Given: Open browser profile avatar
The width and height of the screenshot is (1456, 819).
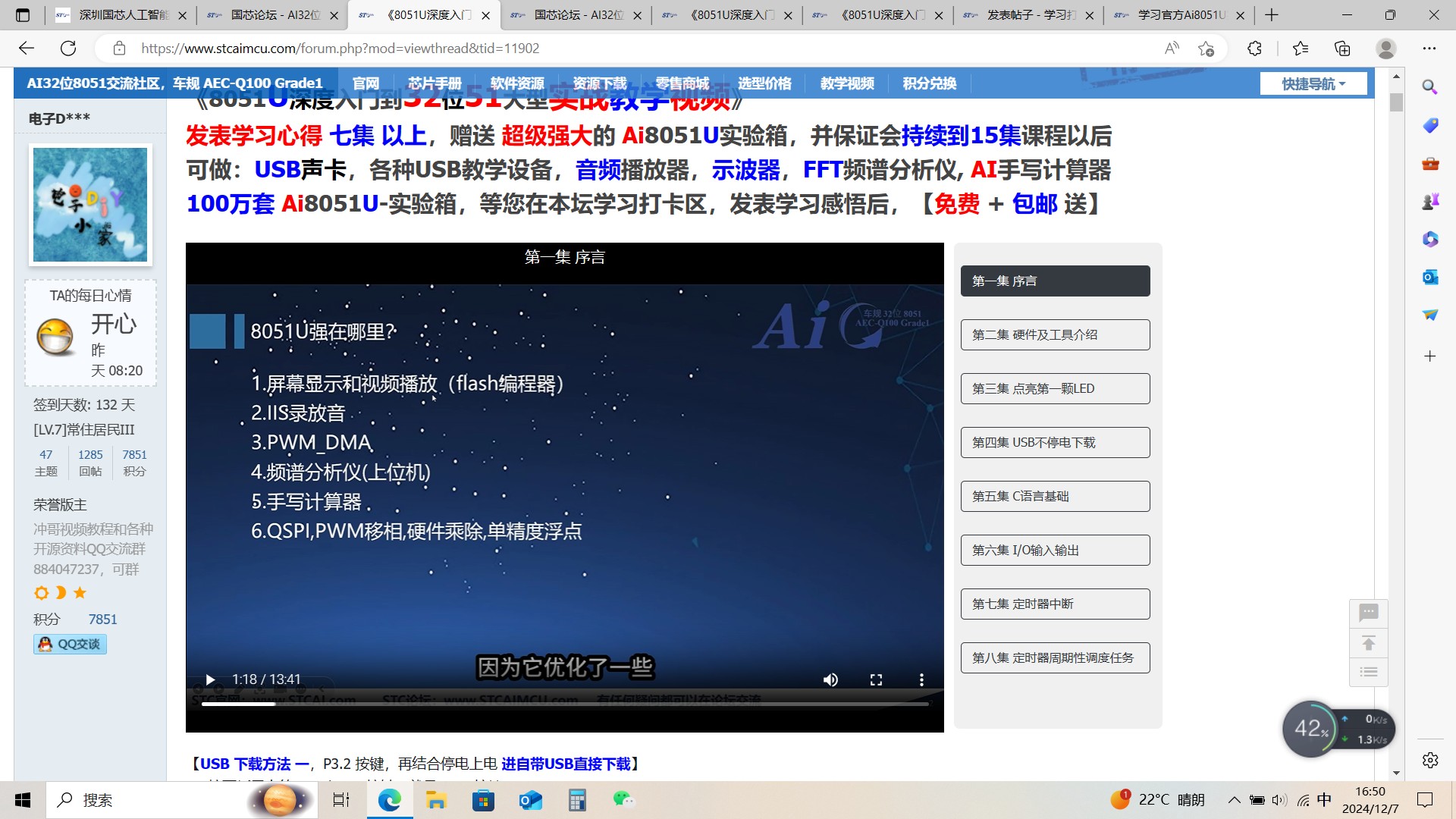Looking at the screenshot, I should pyautogui.click(x=1386, y=49).
